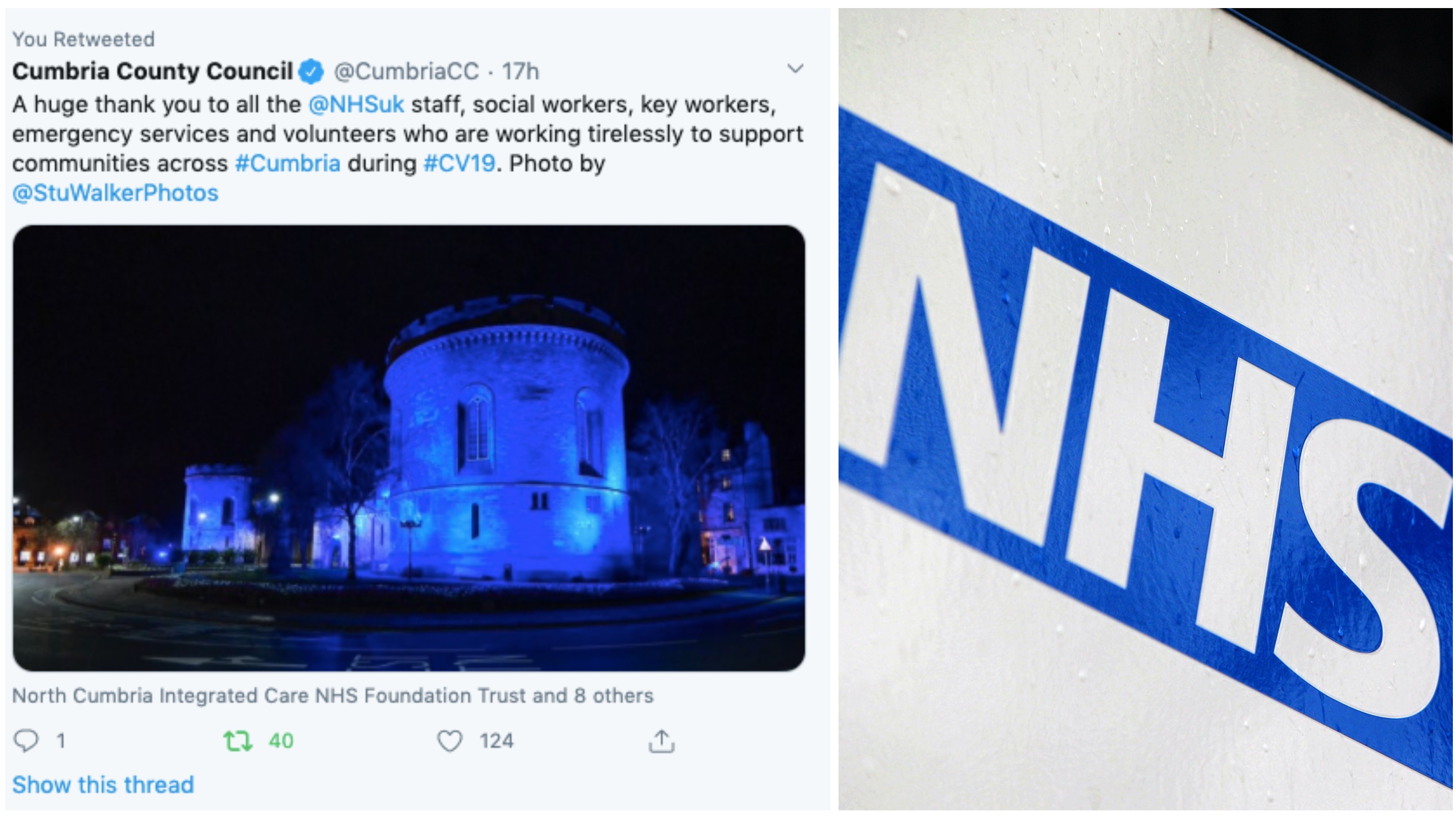Open the @NHSuk mention link
Screen dimensions: 1456x818
click(x=356, y=104)
